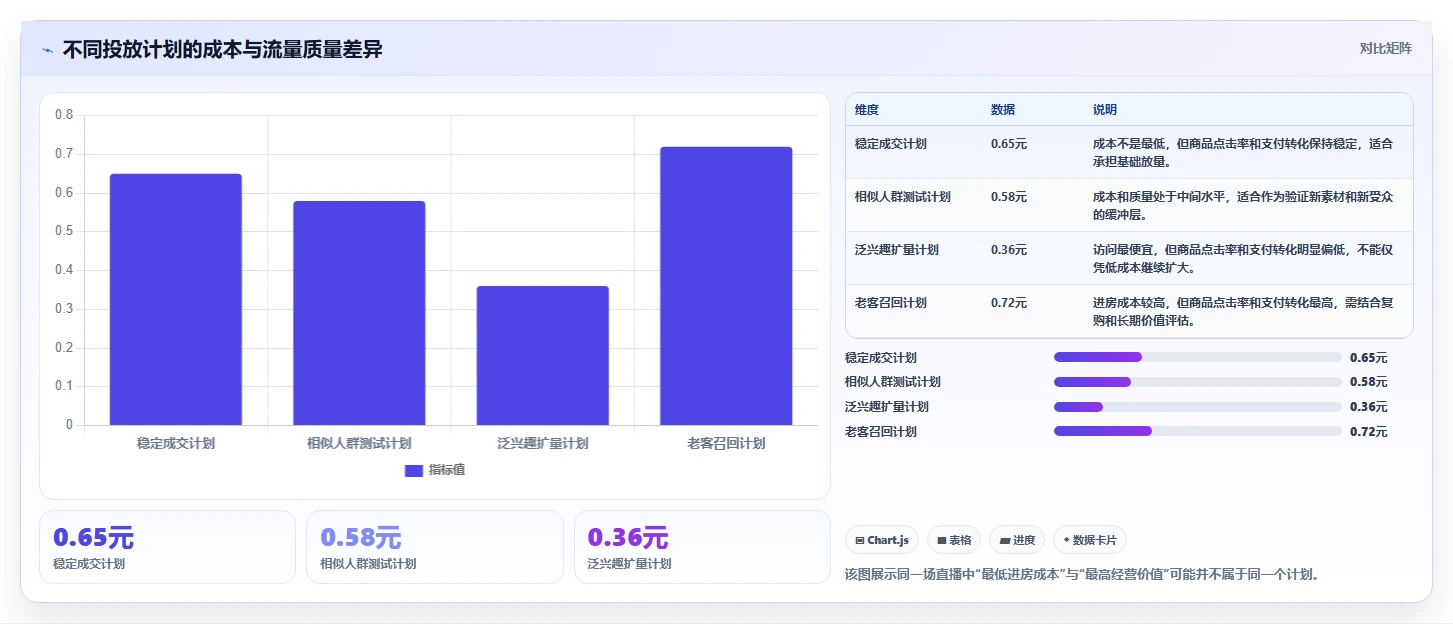Click the footnote beginning 该图展示同一场直播中
This screenshot has width=1453, height=624.
pos(1082,575)
